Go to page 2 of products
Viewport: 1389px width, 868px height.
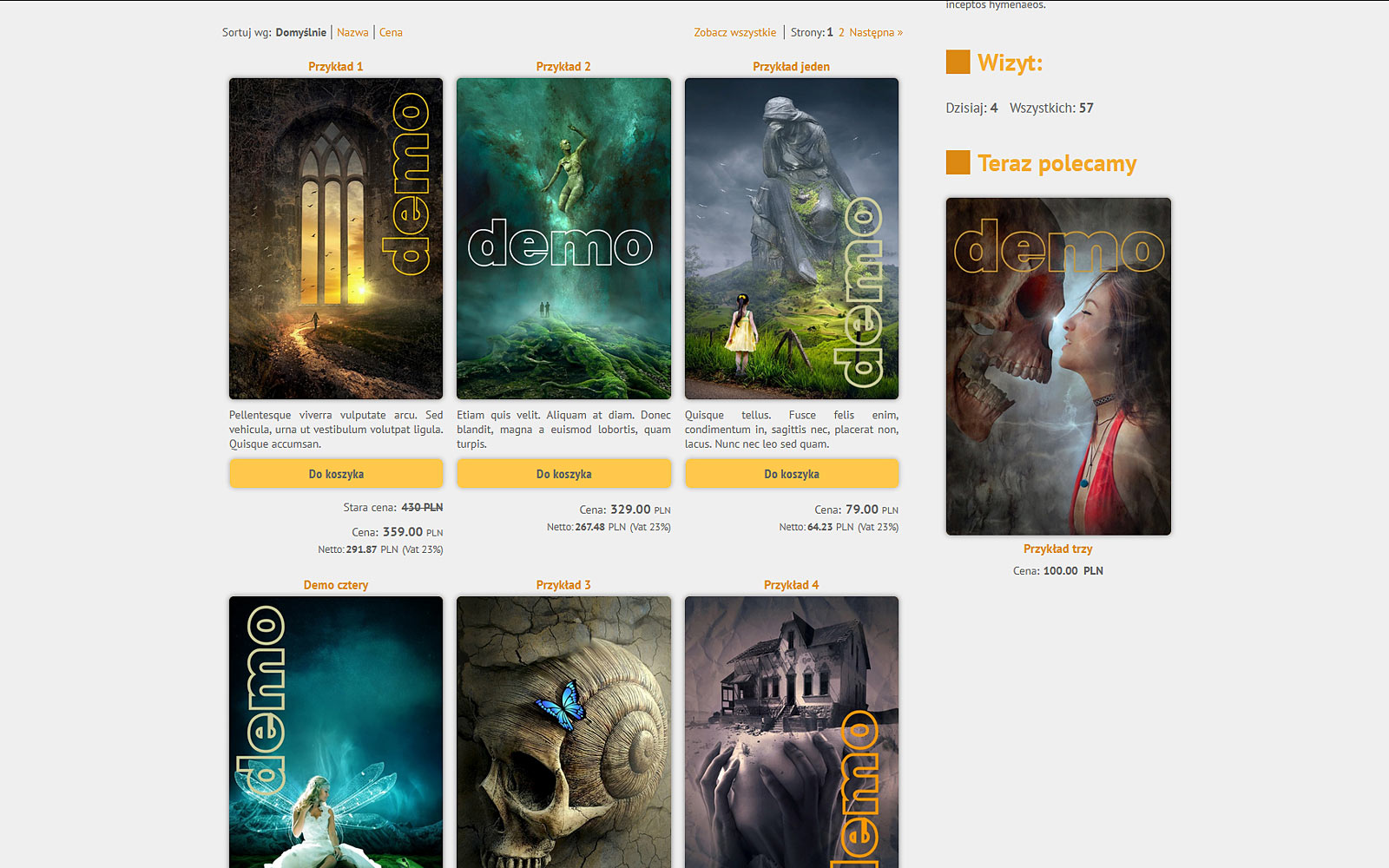pyautogui.click(x=841, y=32)
